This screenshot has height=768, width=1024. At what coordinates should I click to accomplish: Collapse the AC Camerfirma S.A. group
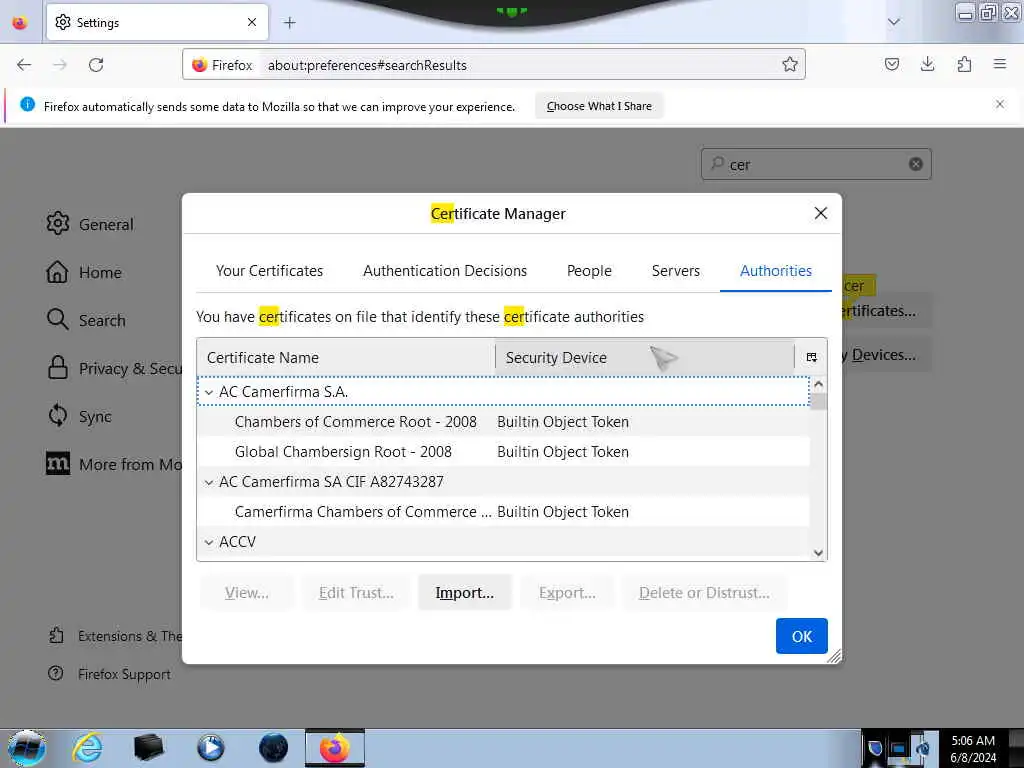tap(209, 392)
